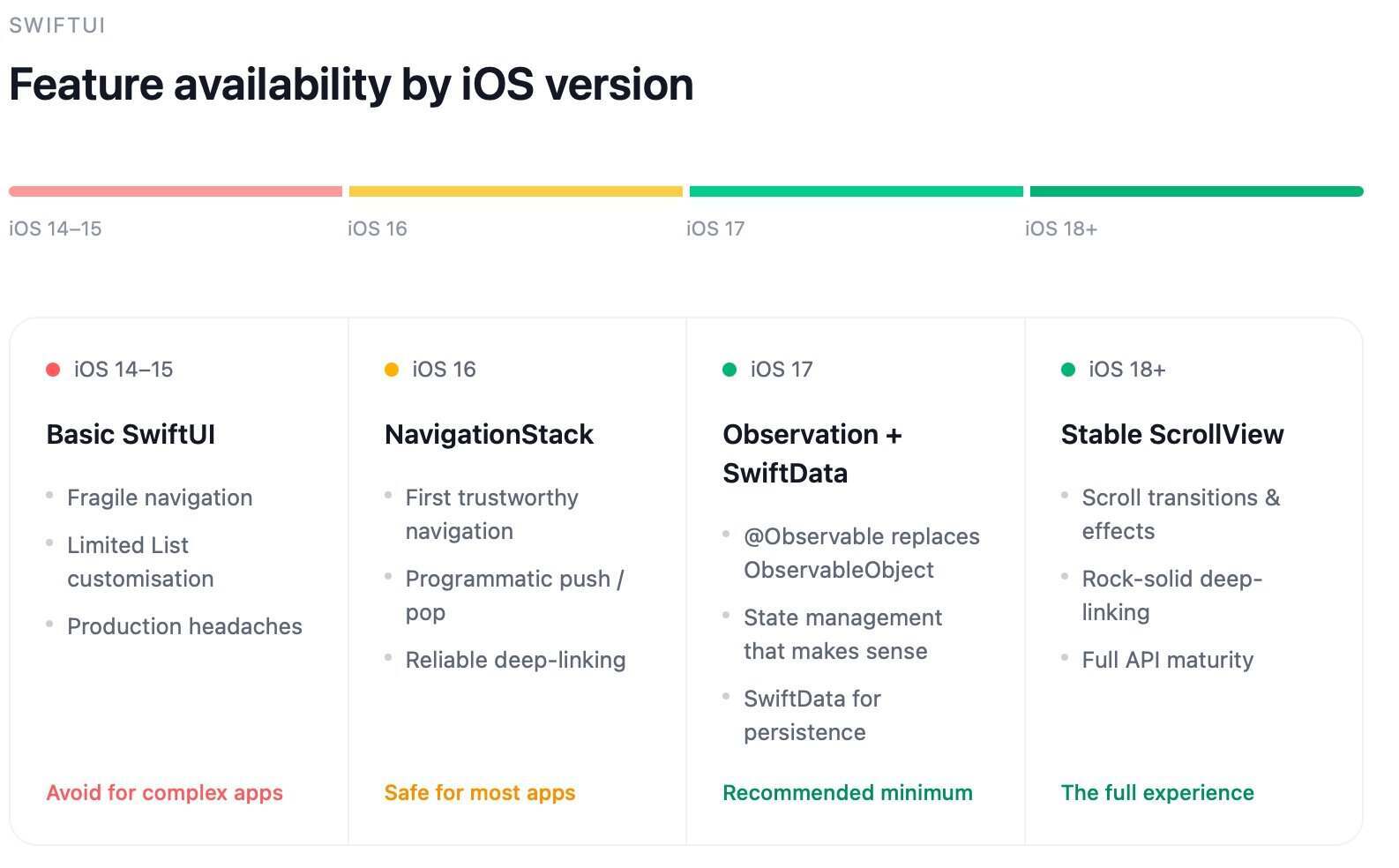
Task: Click the "Avoid for complex apps" text
Action: (x=165, y=793)
